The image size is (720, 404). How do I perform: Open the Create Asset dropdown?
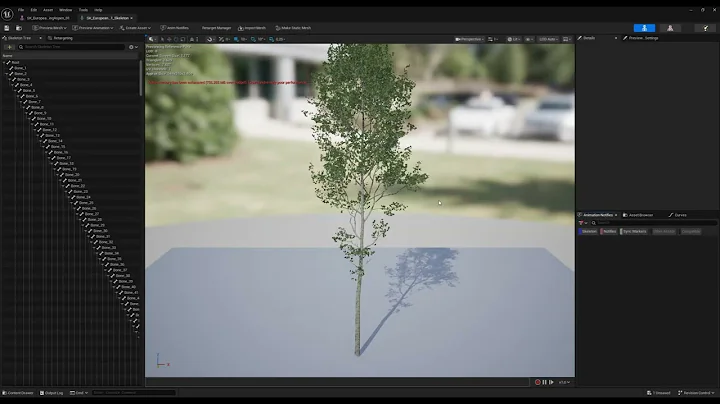(135, 28)
